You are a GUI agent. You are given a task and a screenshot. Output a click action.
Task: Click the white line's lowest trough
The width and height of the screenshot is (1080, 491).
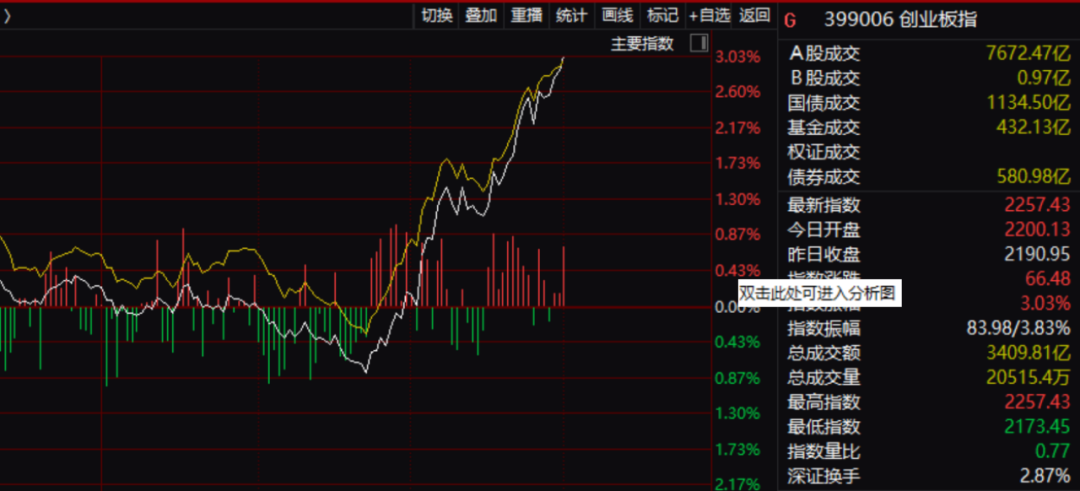point(366,372)
